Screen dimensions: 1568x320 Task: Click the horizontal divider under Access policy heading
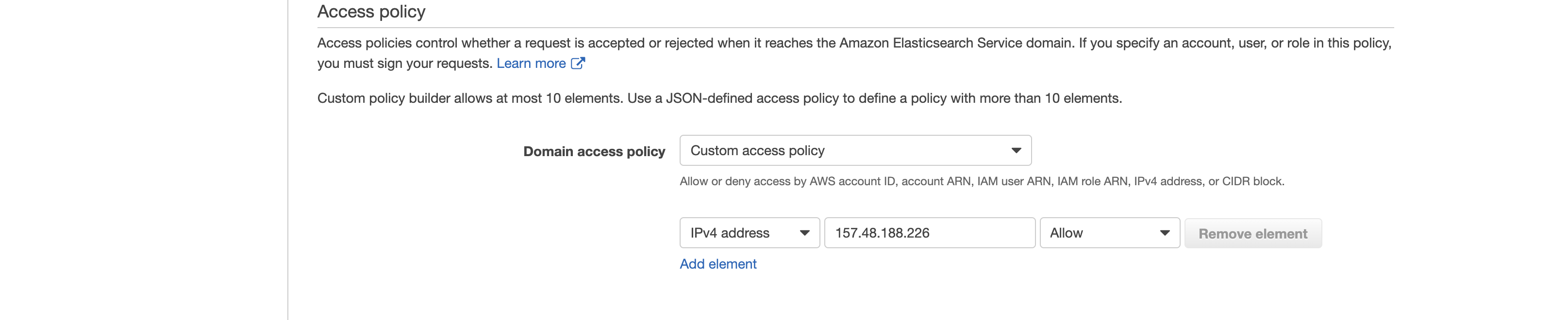click(x=852, y=27)
